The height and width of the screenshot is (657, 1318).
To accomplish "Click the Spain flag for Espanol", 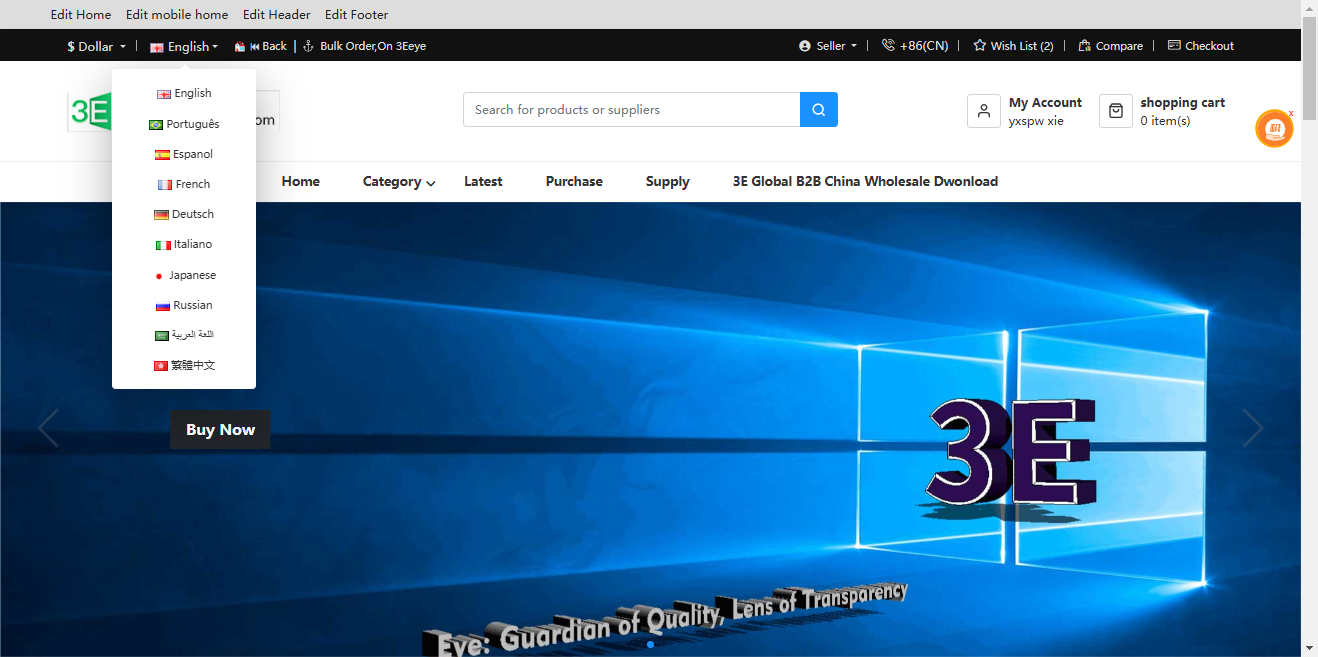I will pos(162,155).
